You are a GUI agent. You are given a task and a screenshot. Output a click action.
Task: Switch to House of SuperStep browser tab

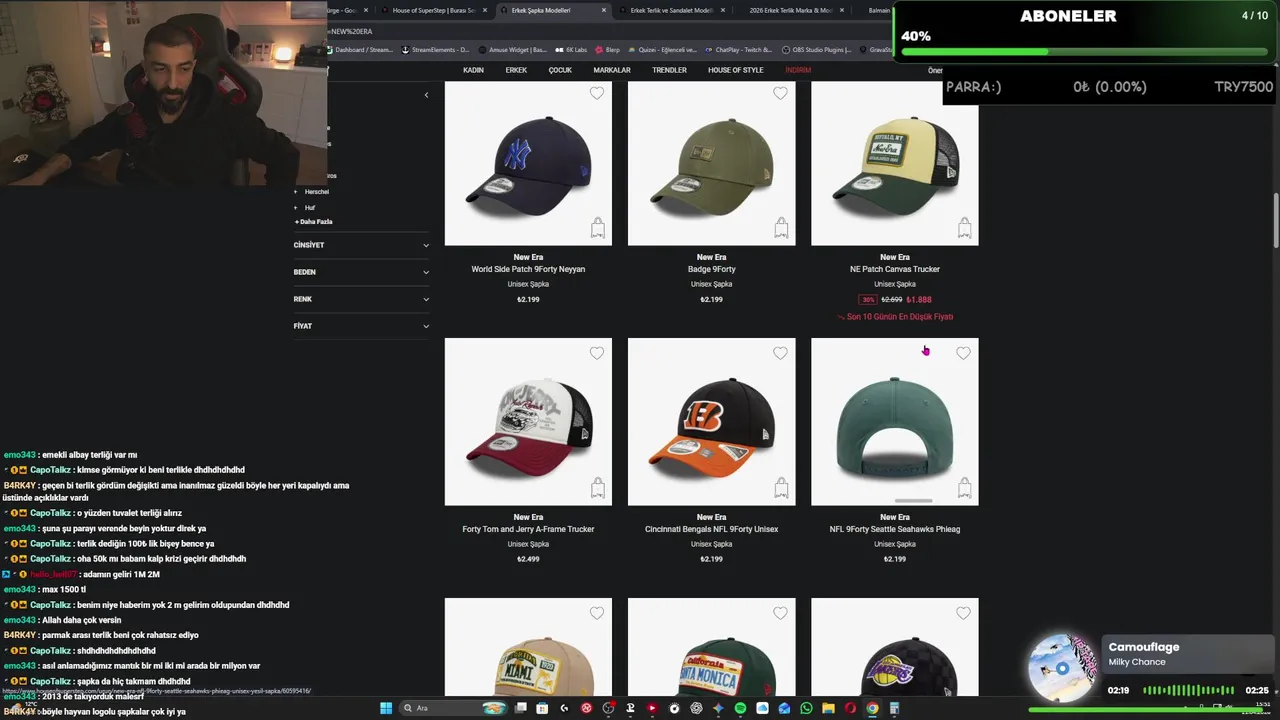pyautogui.click(x=432, y=10)
